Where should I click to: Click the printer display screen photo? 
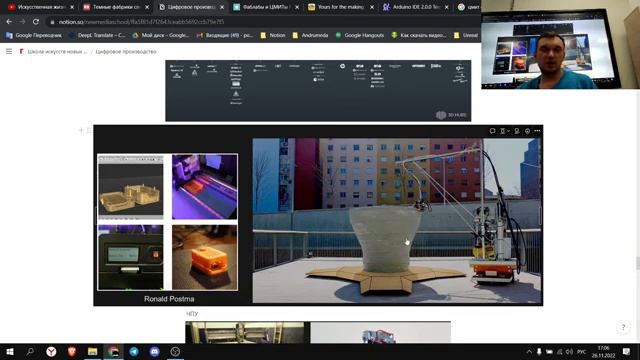pyautogui.click(x=131, y=257)
